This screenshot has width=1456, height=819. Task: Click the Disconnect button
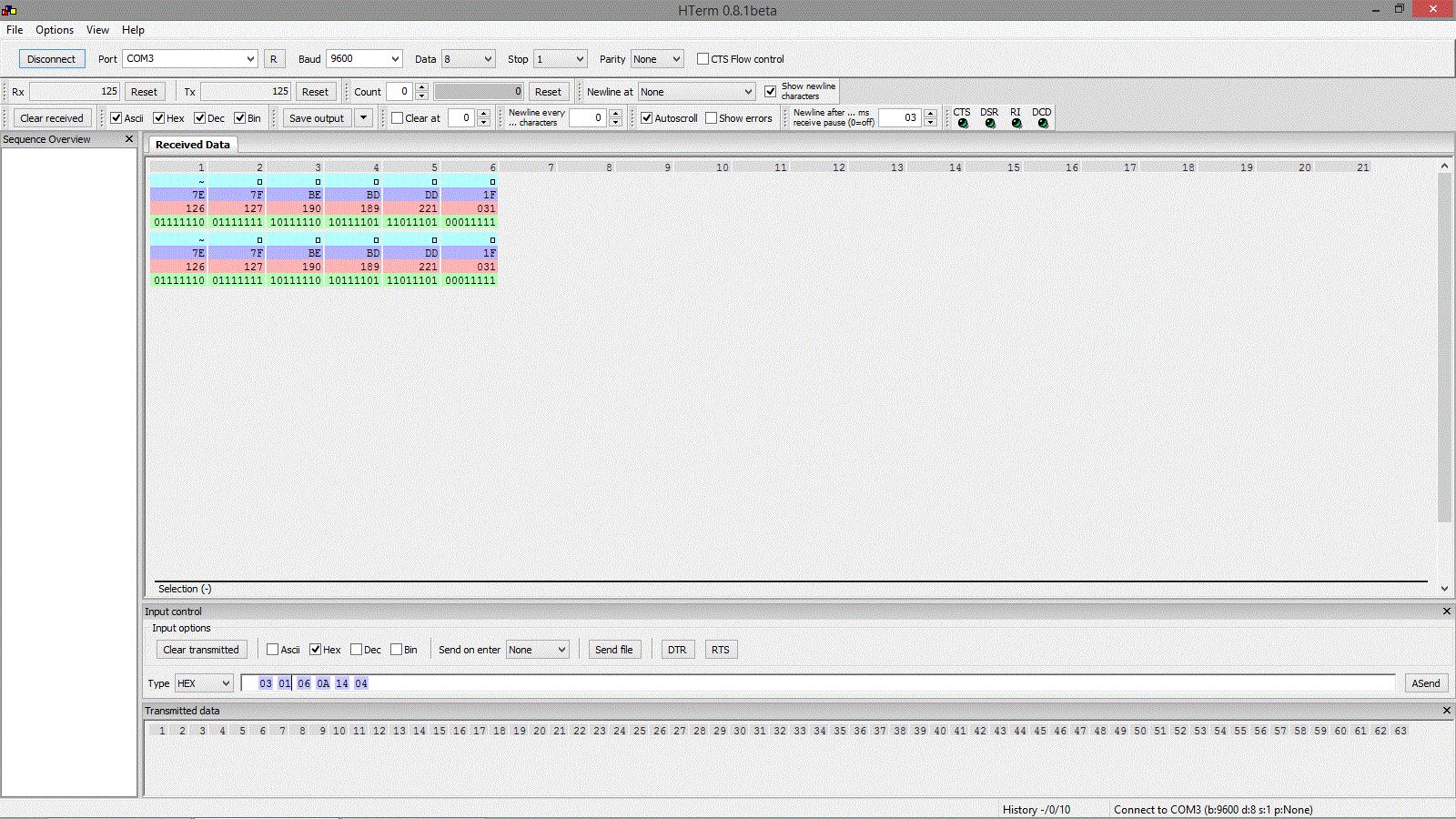pos(51,59)
